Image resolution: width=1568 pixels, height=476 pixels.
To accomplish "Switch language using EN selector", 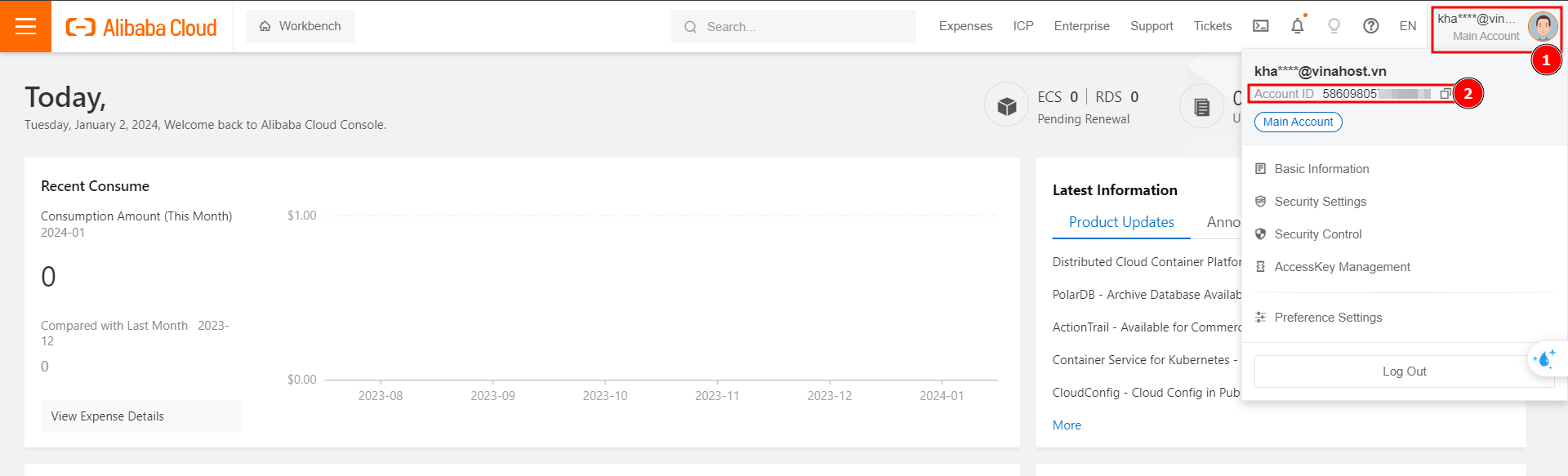I will point(1408,26).
